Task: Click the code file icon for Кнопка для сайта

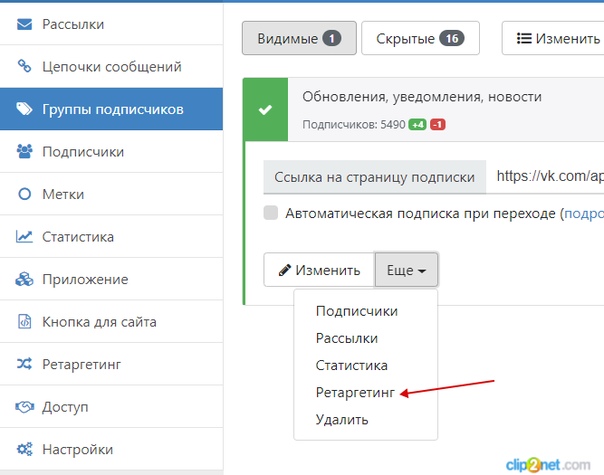Action: point(24,322)
